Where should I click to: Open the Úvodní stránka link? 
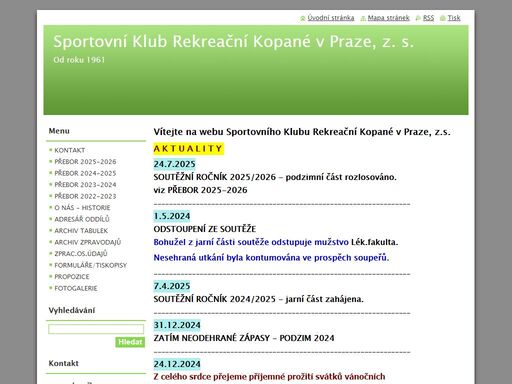(x=331, y=18)
